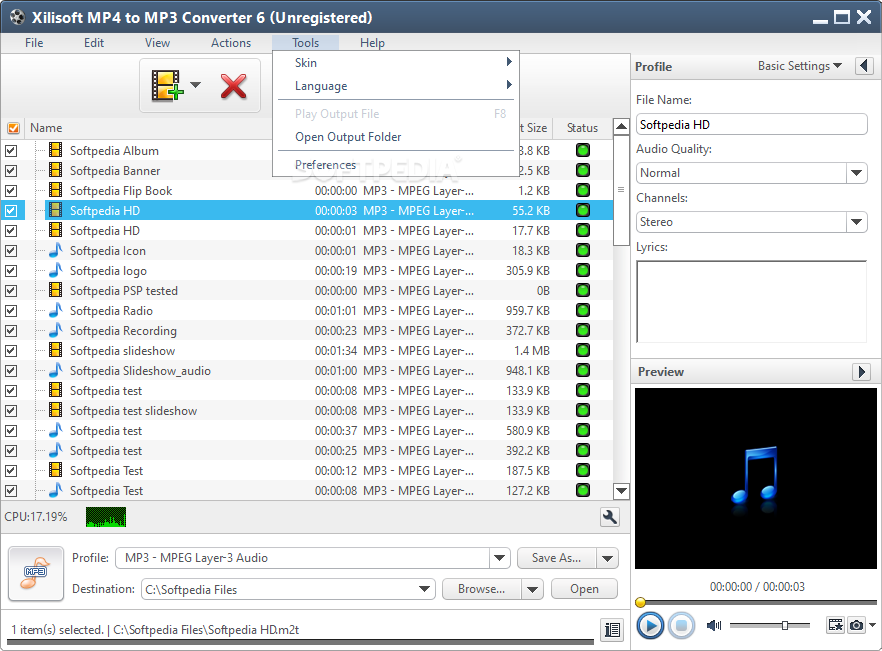Uncheck Softpedia Slideshow_audio checkbox
The width and height of the screenshot is (882, 651).
(x=11, y=371)
